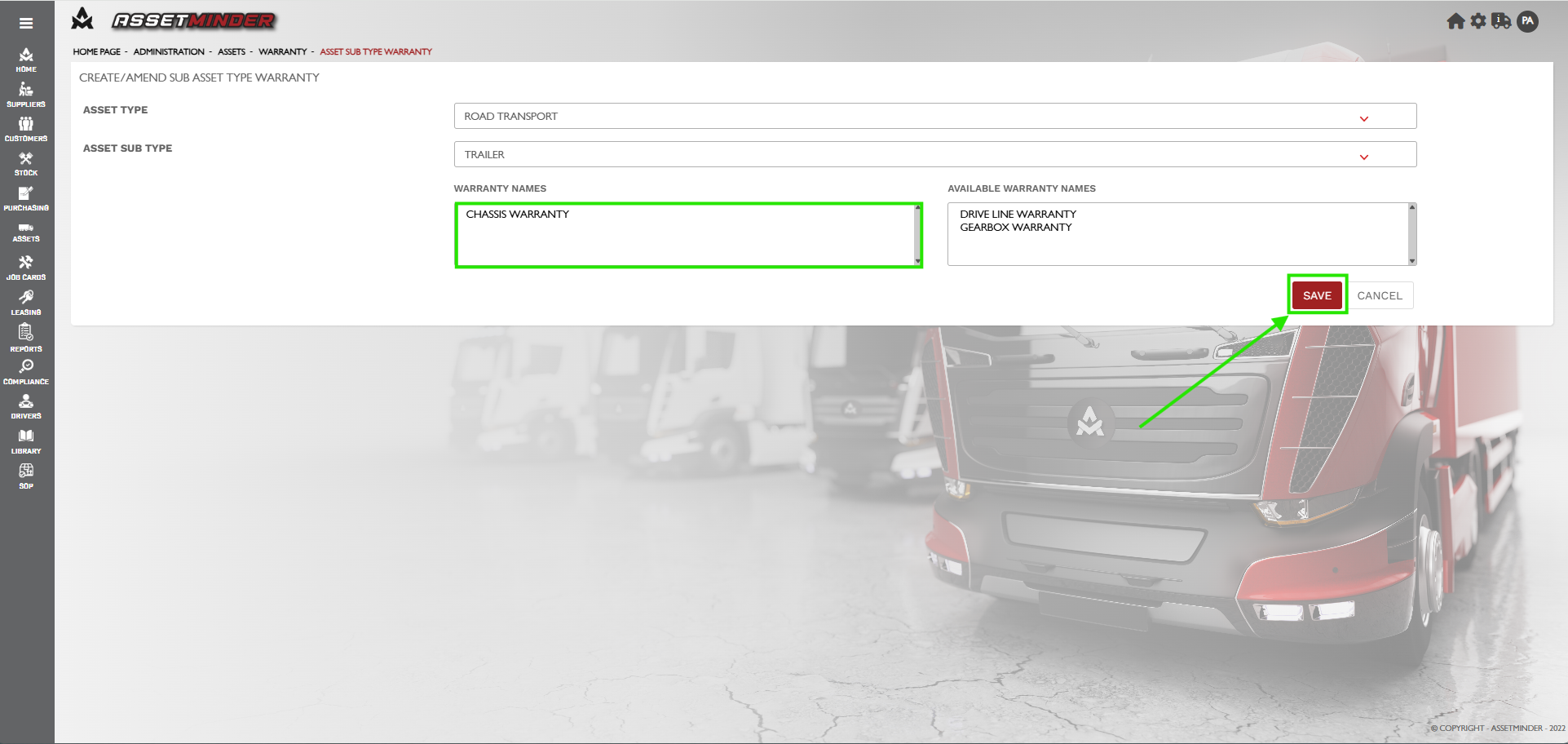Open the hamburger menu in the sidebar
This screenshot has width=1568, height=744.
coord(26,24)
